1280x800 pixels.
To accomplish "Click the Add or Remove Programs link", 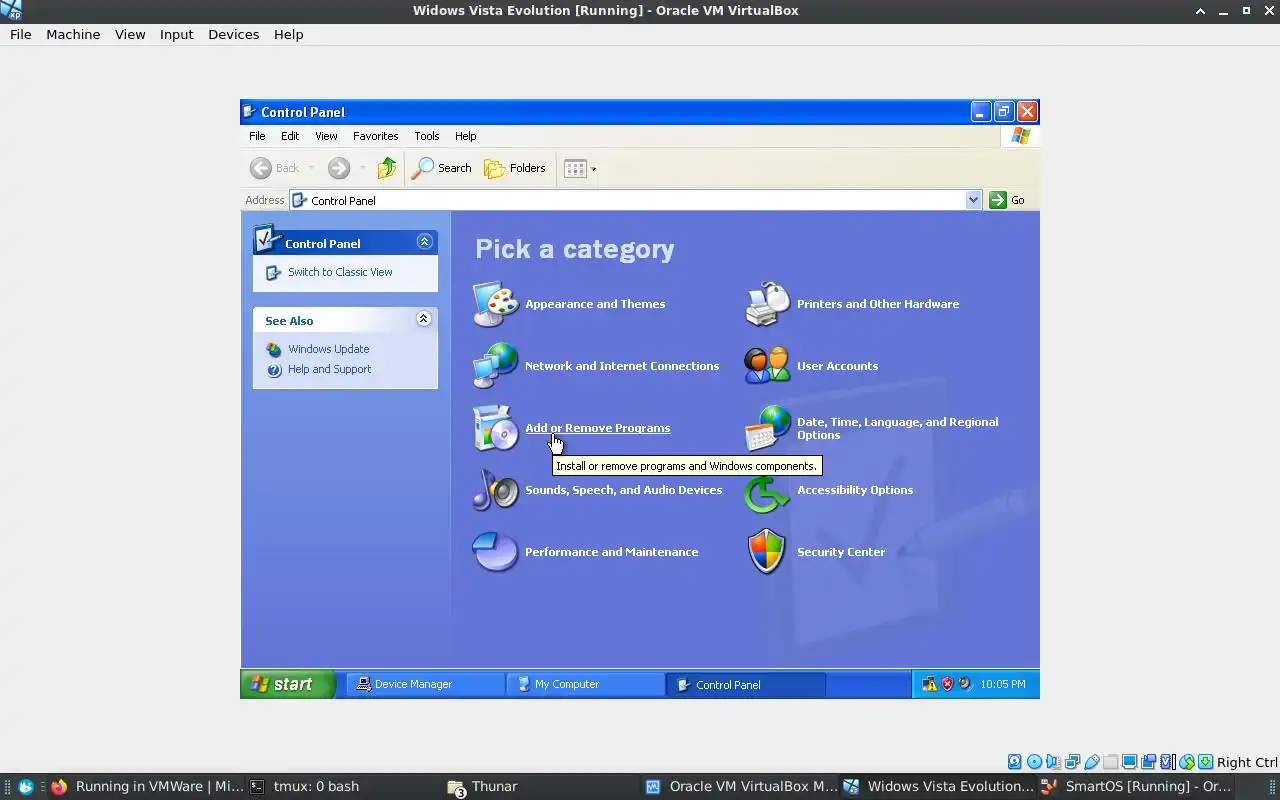I will (x=598, y=428).
